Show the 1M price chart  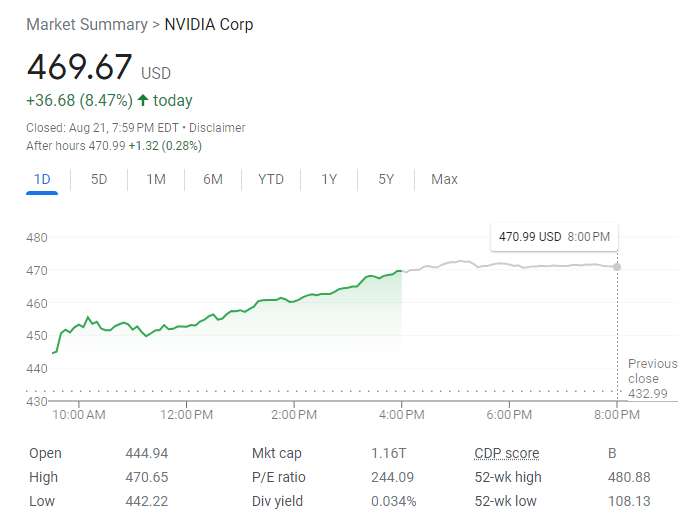pos(156,179)
